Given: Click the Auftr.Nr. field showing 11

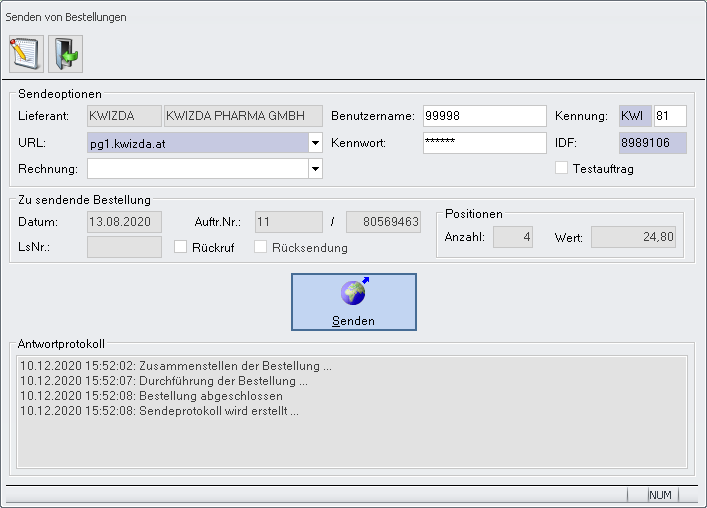Looking at the screenshot, I should pos(288,221).
